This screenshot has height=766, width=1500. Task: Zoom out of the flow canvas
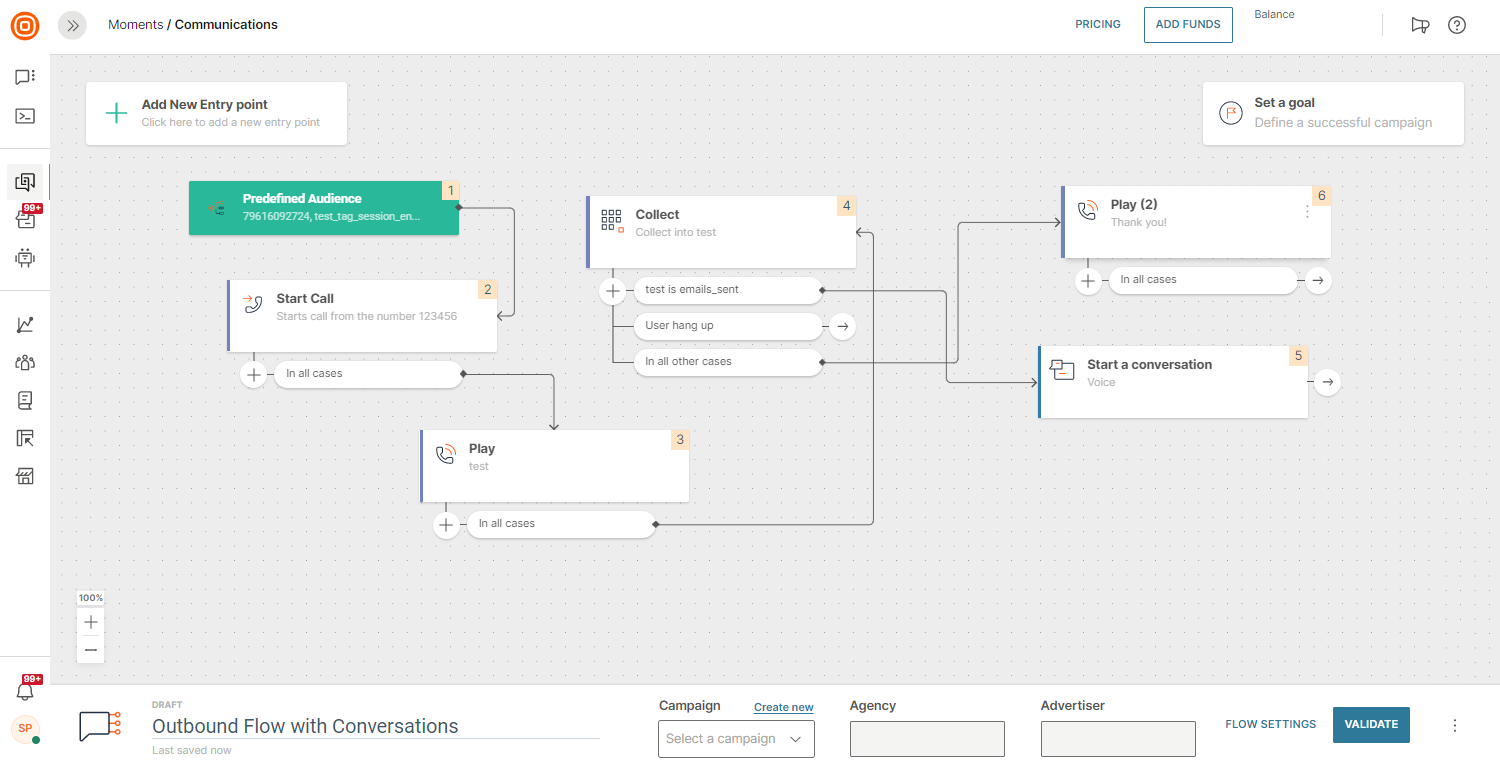pyautogui.click(x=91, y=650)
